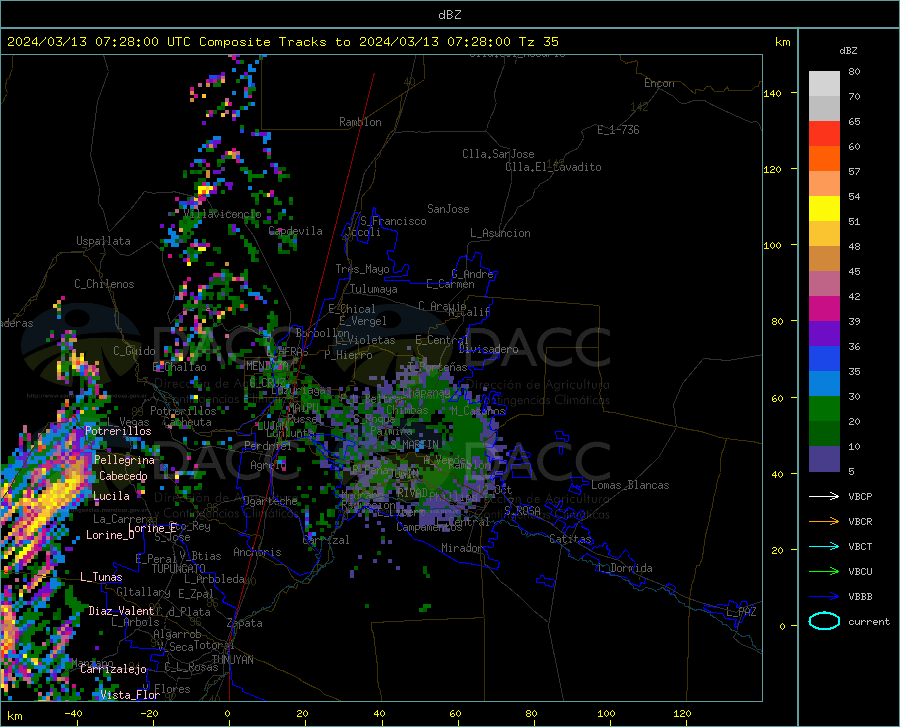The height and width of the screenshot is (727, 900).
Task: Click the blue VBBB arrow legend icon
Action: point(824,597)
